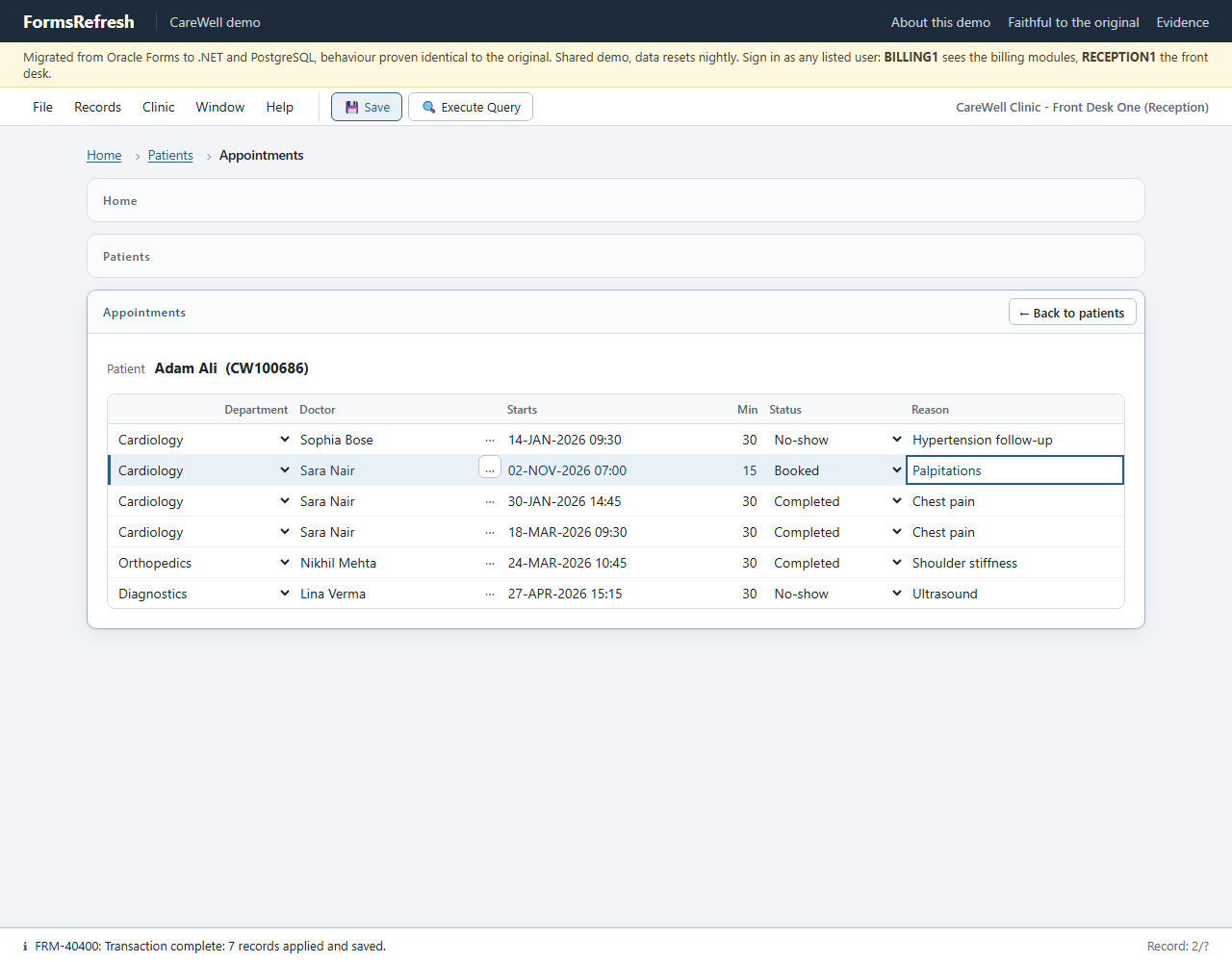Viewport: 1232px width, 962px height.
Task: Open the Clinic menu
Action: pos(158,107)
